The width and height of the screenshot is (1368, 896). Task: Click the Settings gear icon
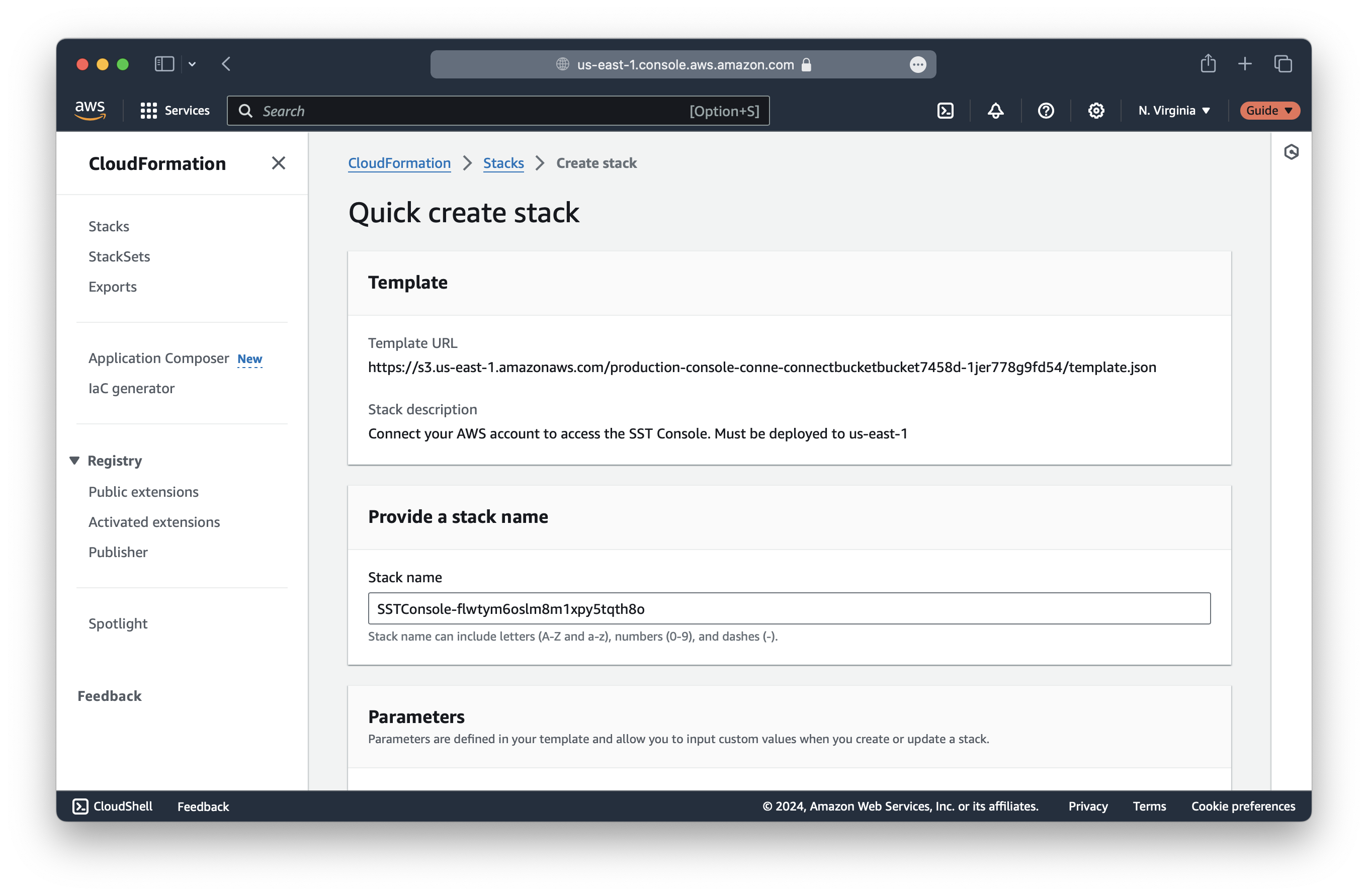(1096, 110)
